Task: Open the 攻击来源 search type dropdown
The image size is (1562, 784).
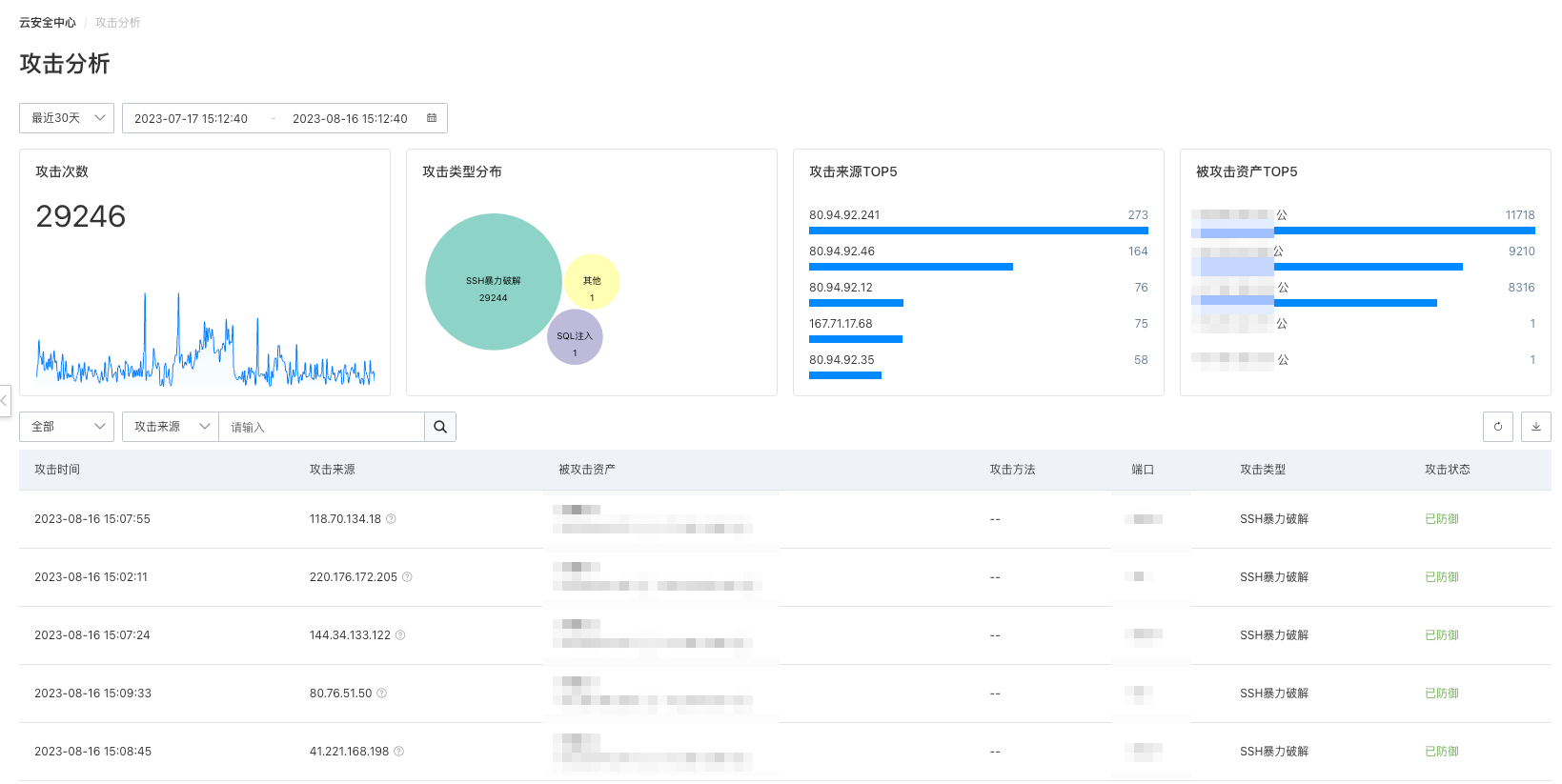Action: [x=171, y=427]
